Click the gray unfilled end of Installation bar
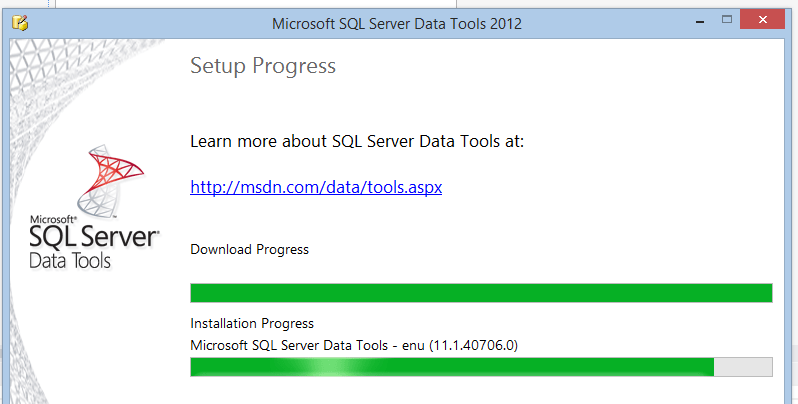The image size is (798, 404). pos(743,367)
